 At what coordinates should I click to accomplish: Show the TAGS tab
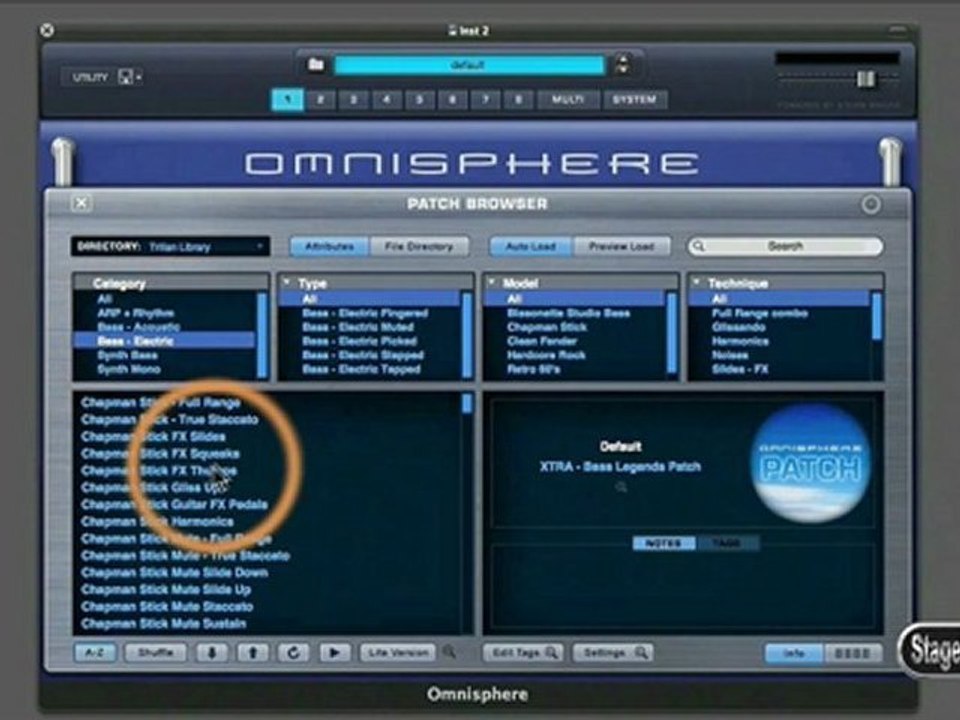point(727,543)
